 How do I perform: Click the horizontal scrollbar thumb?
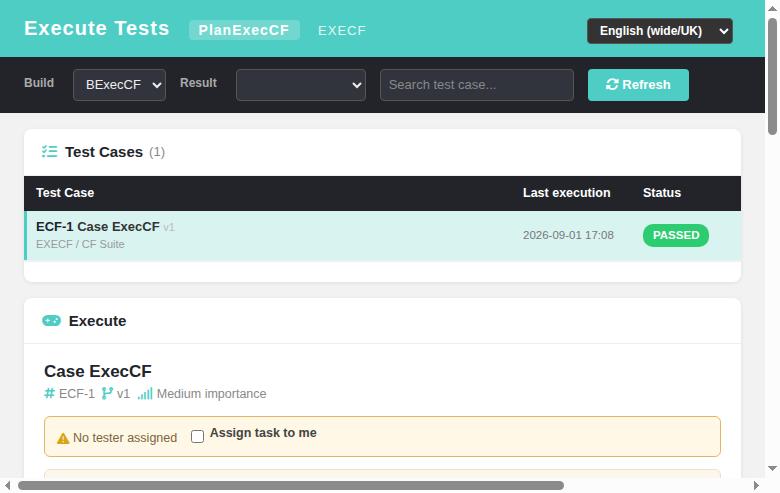tap(291, 486)
